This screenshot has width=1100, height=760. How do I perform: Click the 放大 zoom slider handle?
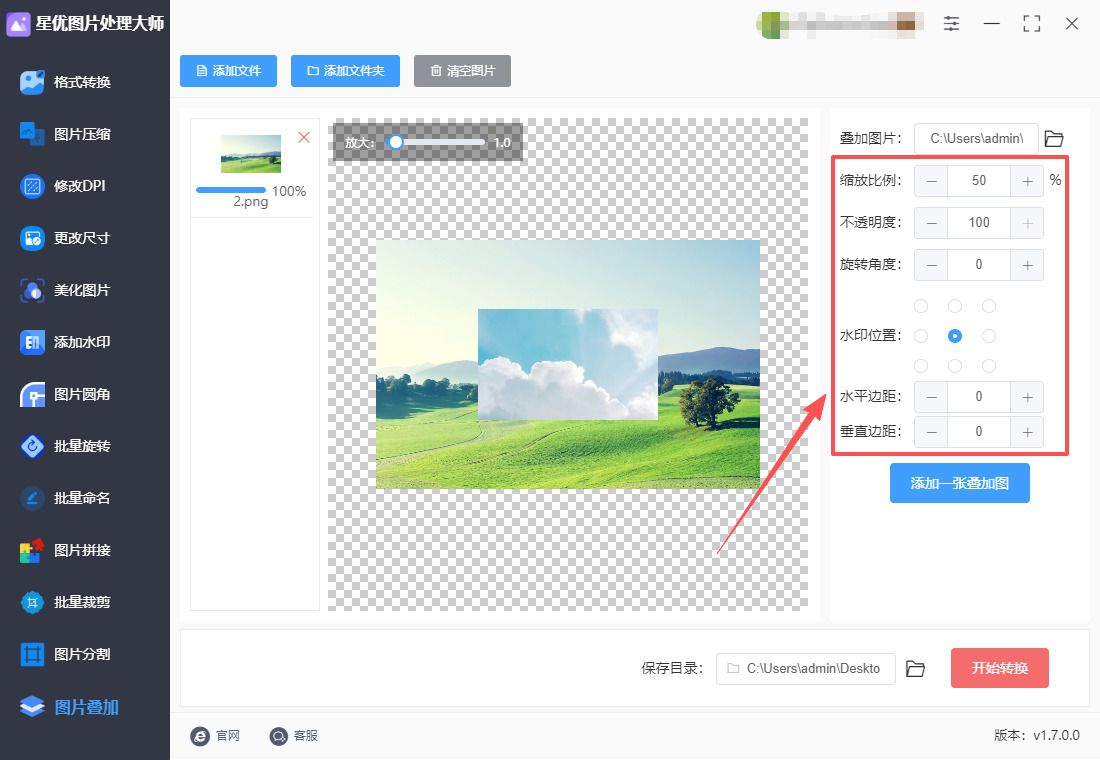point(396,142)
